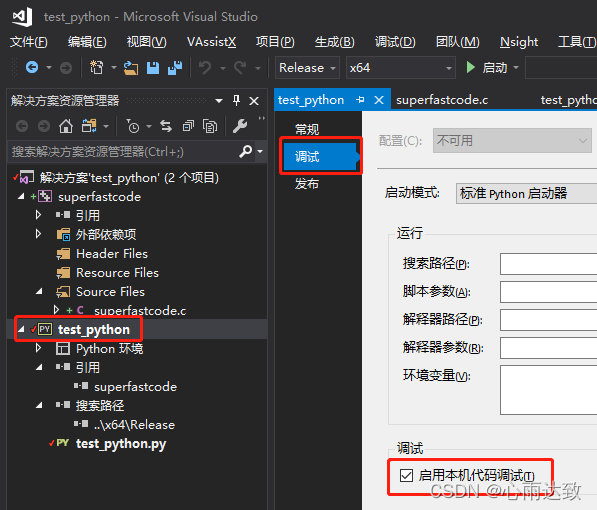Click the script arguments input field
The image size is (597, 510).
548,292
